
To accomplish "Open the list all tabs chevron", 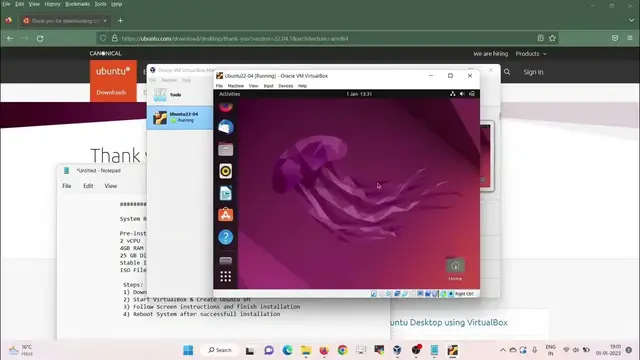I will pyautogui.click(x=631, y=20).
